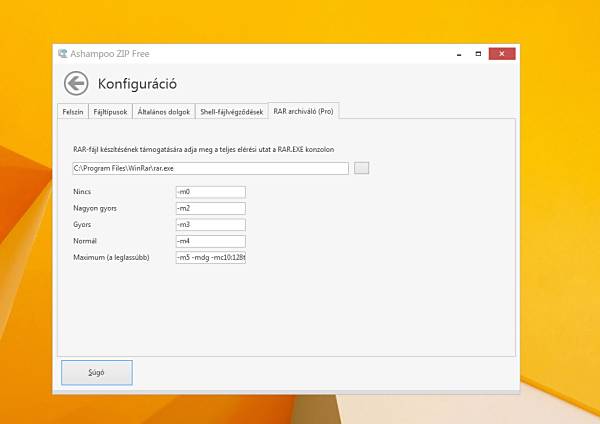Click the 'Nincs' label
The image size is (600, 424).
click(82, 191)
